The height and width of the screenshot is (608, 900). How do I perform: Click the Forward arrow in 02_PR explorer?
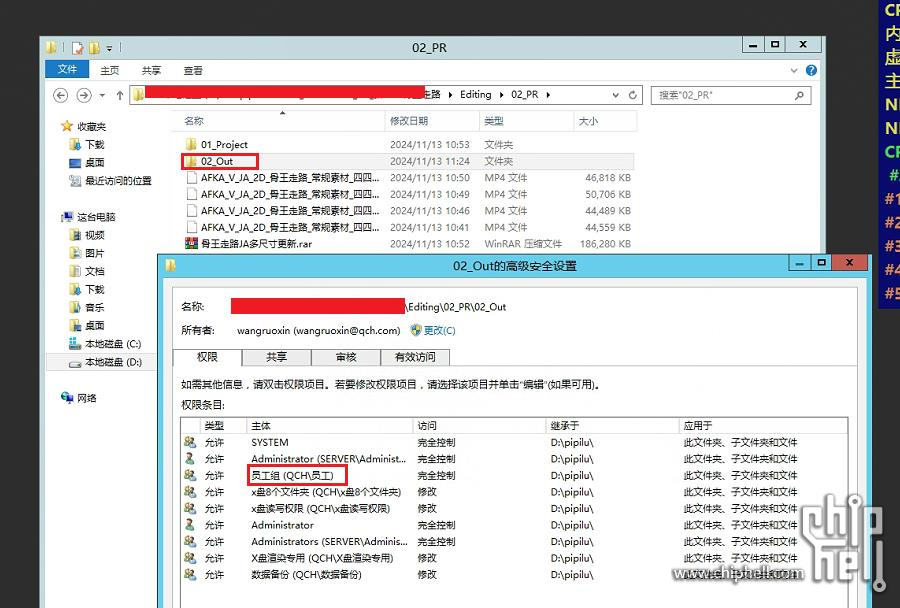click(x=84, y=95)
